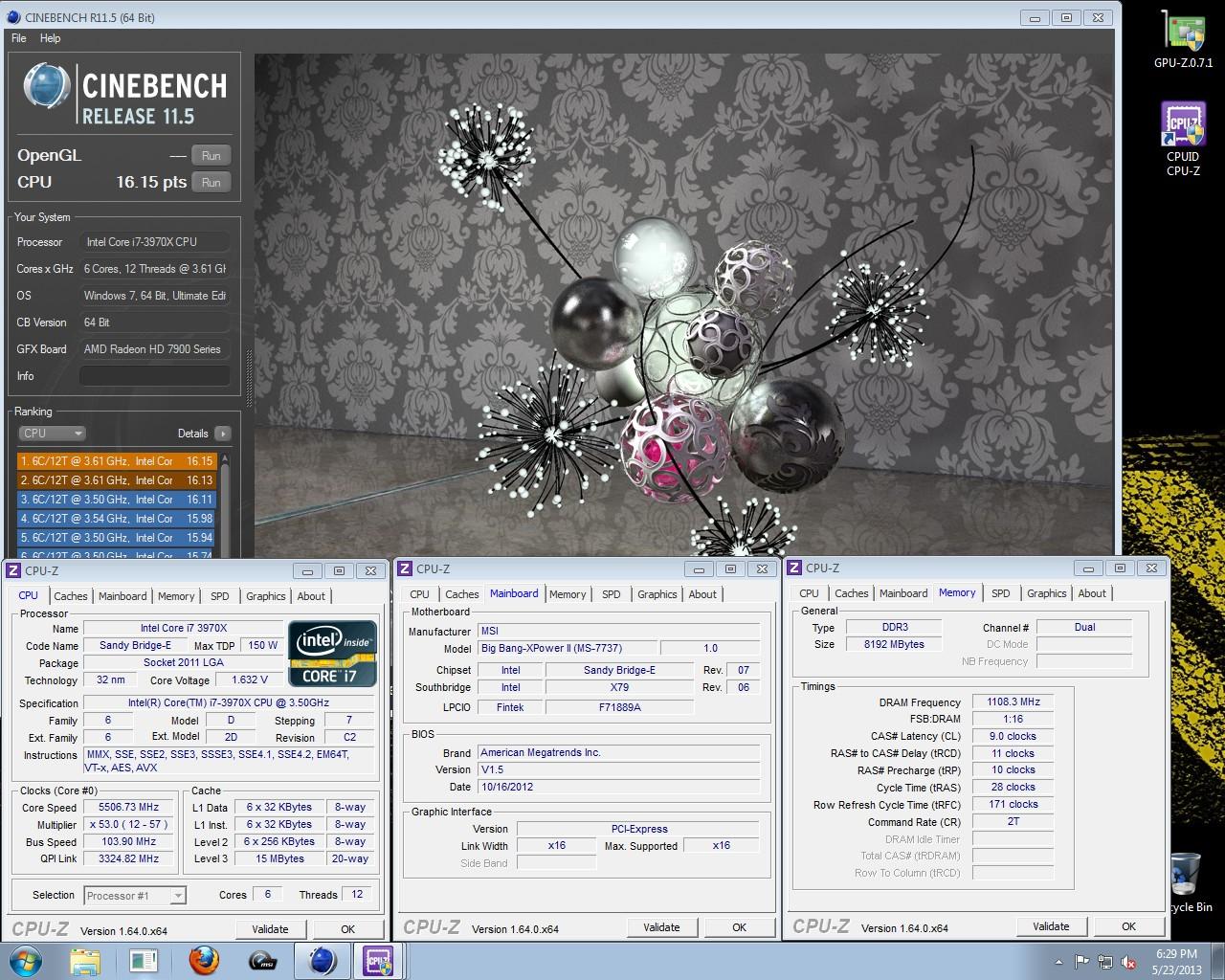1225x980 pixels.
Task: Switch to CPU-Z taskbar button
Action: click(379, 960)
